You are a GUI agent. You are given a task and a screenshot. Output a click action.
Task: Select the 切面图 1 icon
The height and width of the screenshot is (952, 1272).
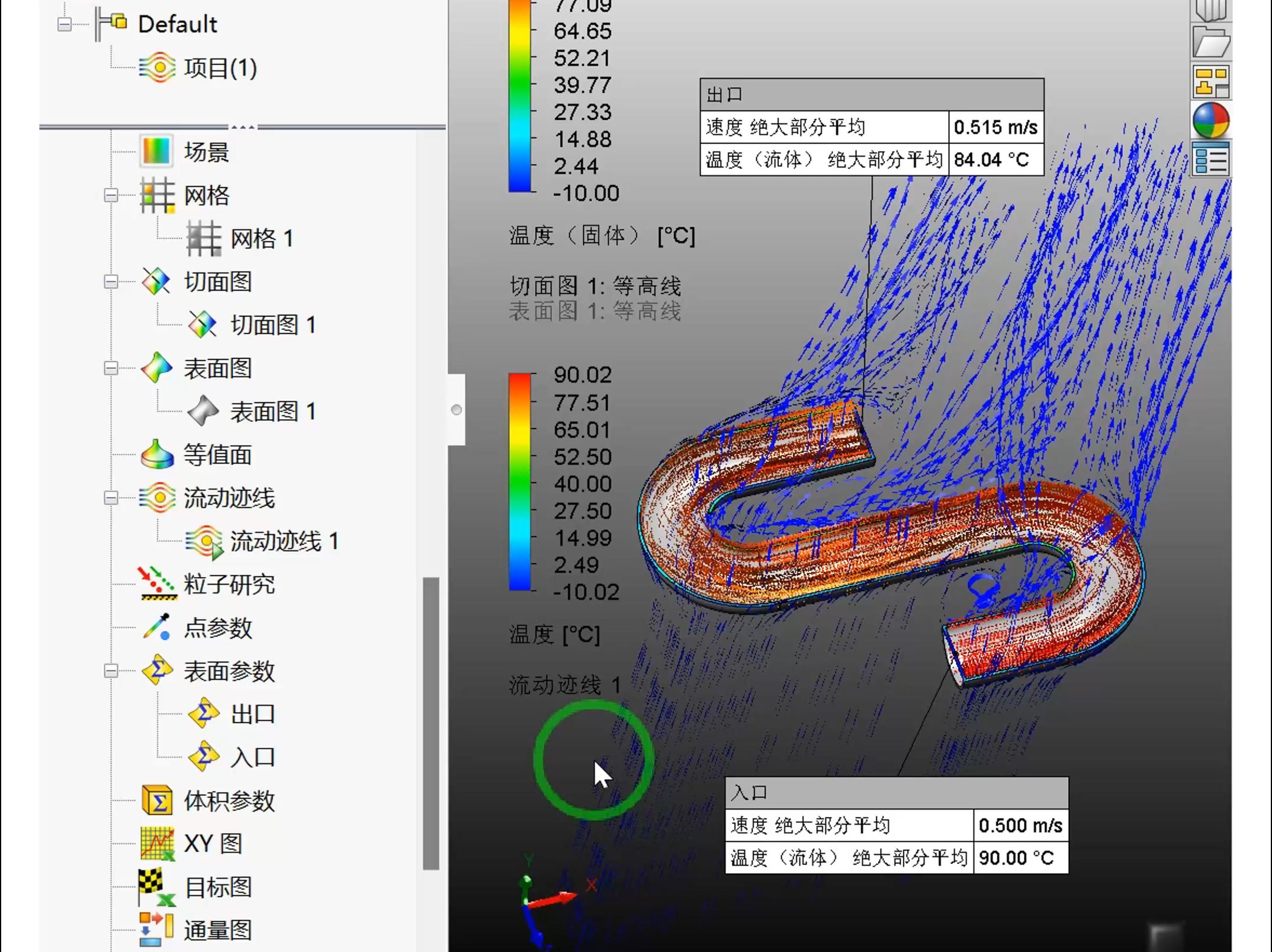click(203, 325)
